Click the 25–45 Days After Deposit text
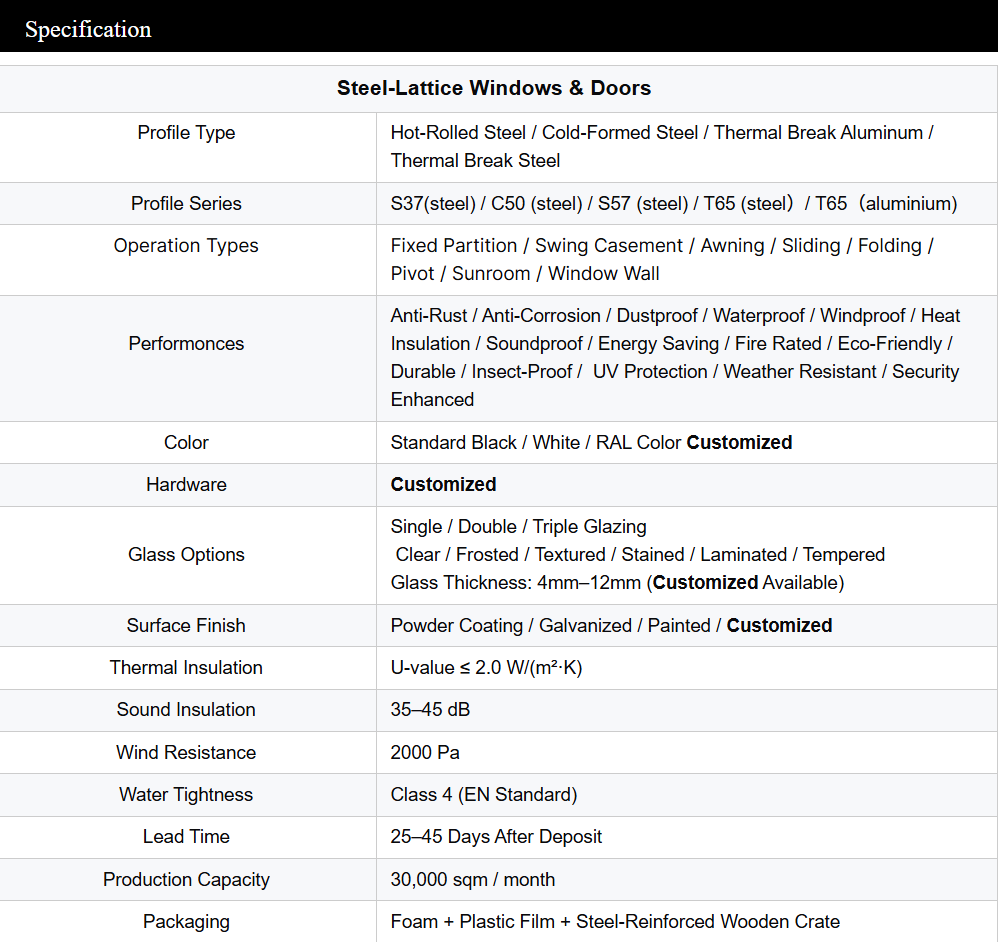Viewport: 998px width, 942px height. 496,837
